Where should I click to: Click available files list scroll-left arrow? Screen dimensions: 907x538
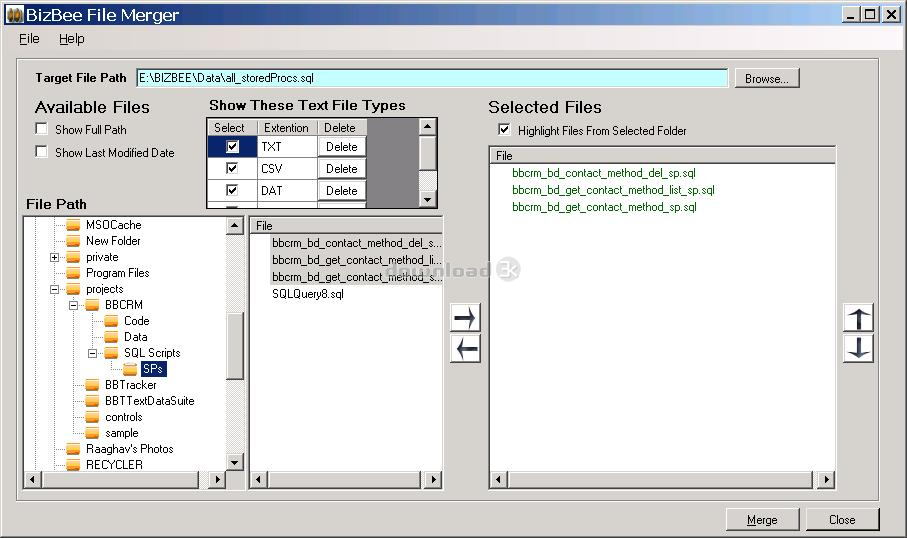(x=259, y=479)
